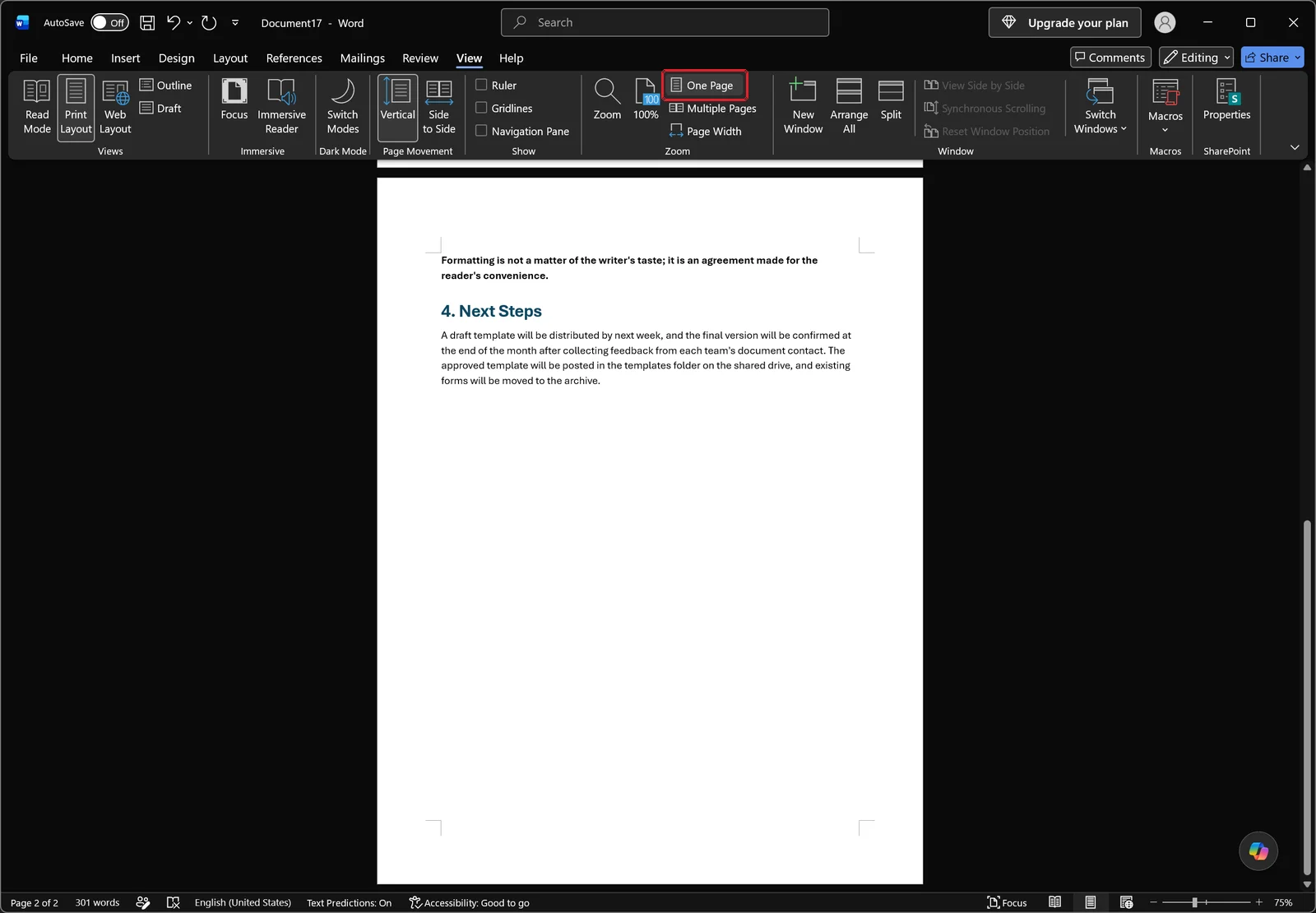This screenshot has height=913, width=1316.
Task: Open the user account profile icon
Action: [1165, 23]
